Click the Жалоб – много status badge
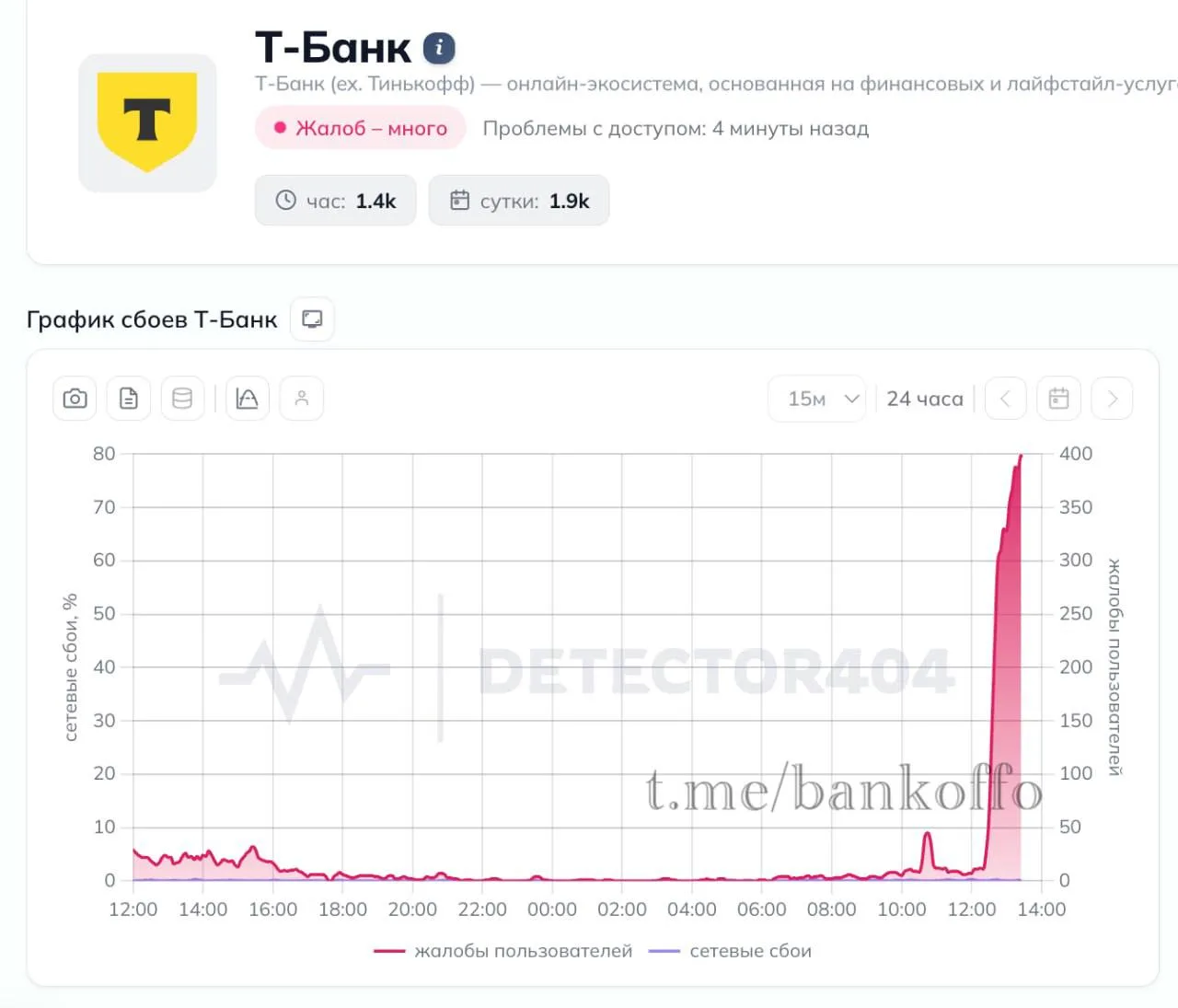The height and width of the screenshot is (1008, 1178). (361, 128)
